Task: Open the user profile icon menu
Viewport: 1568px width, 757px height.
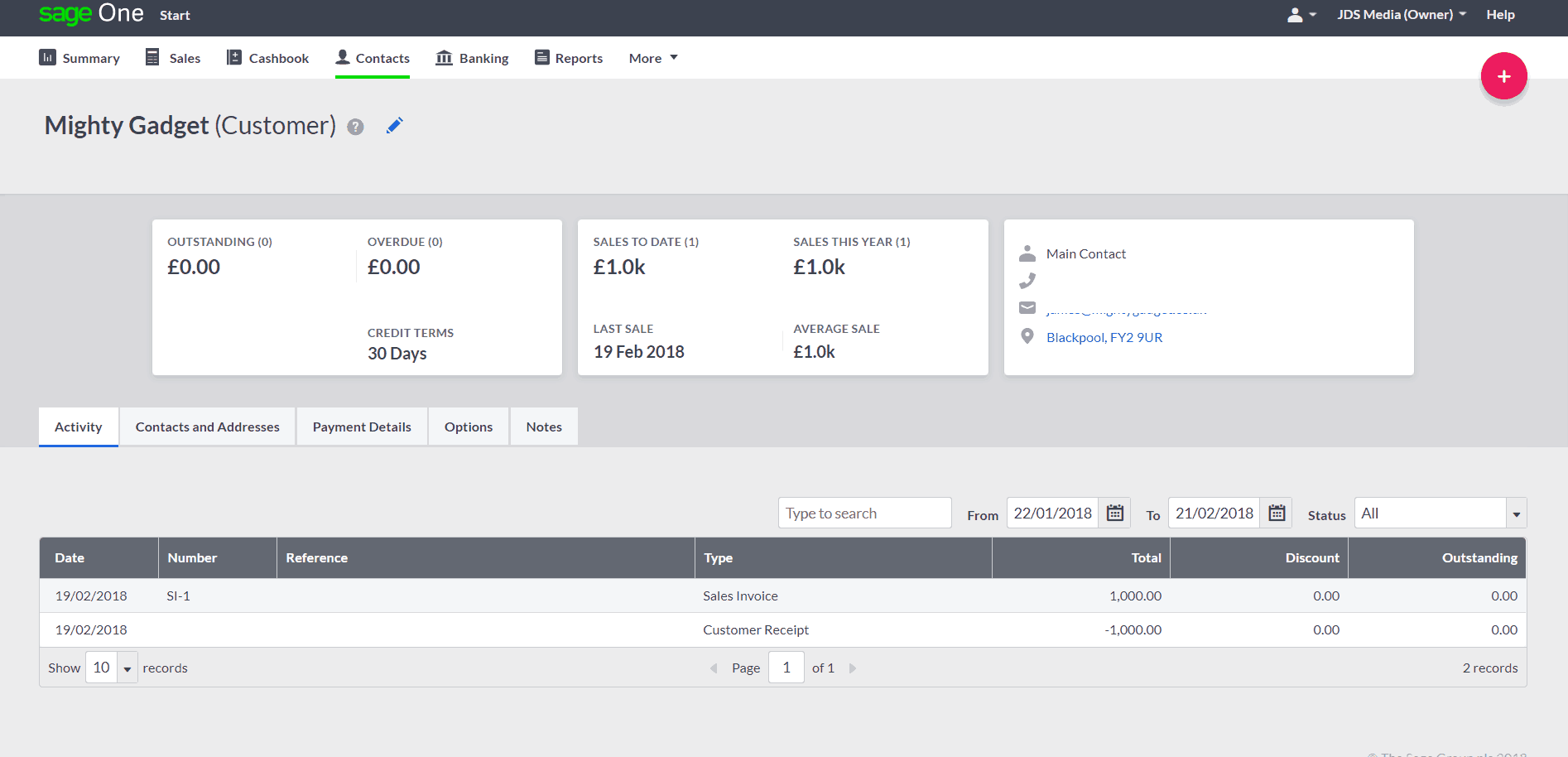Action: tap(1301, 15)
